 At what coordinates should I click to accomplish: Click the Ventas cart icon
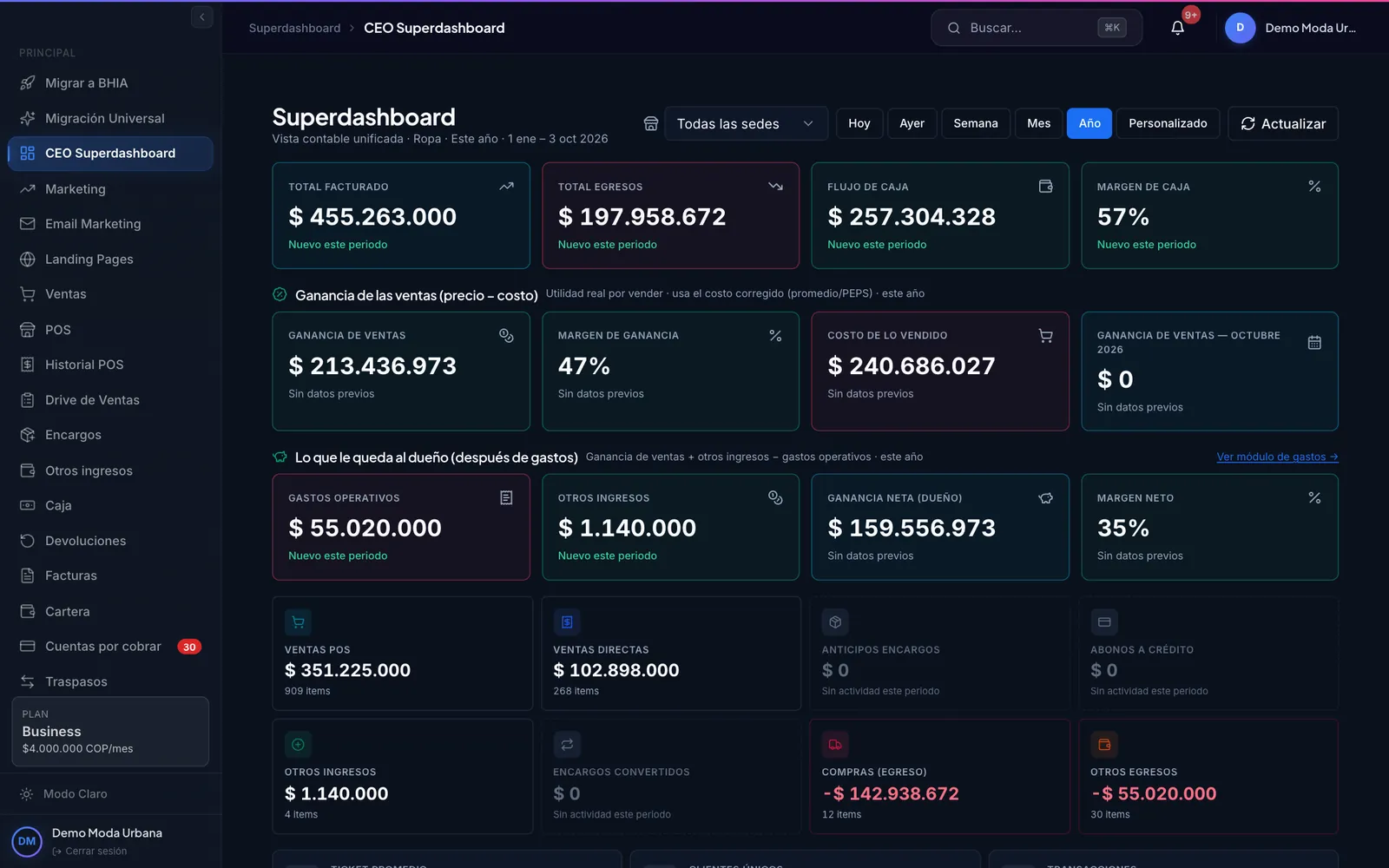(x=28, y=294)
